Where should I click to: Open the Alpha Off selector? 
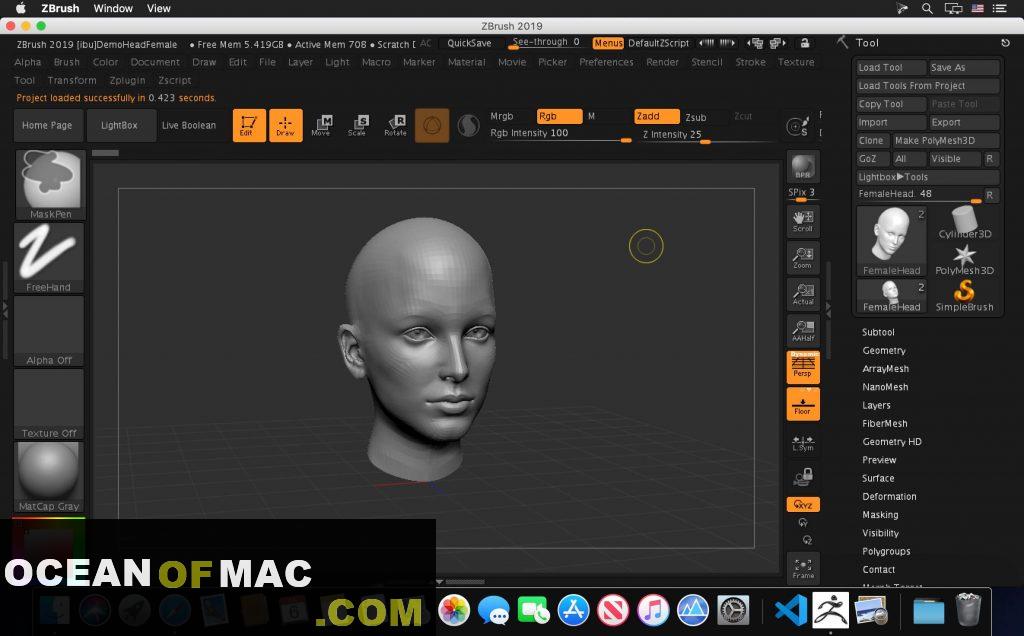click(49, 331)
